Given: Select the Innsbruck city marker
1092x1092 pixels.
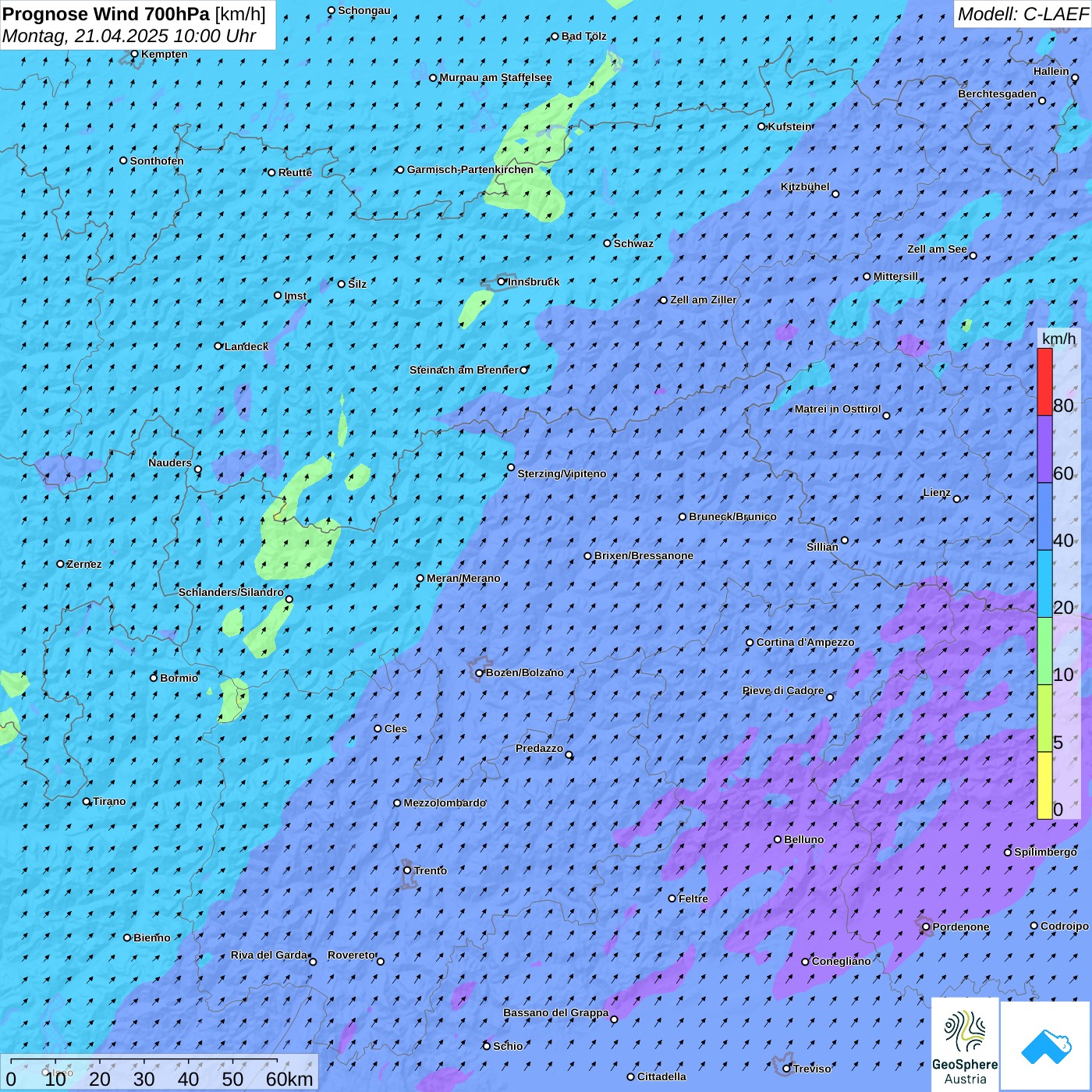Looking at the screenshot, I should point(501,282).
